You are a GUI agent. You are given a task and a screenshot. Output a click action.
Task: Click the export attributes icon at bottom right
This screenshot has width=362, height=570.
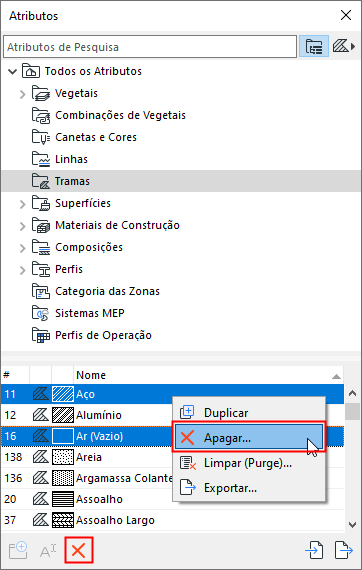coord(344,550)
